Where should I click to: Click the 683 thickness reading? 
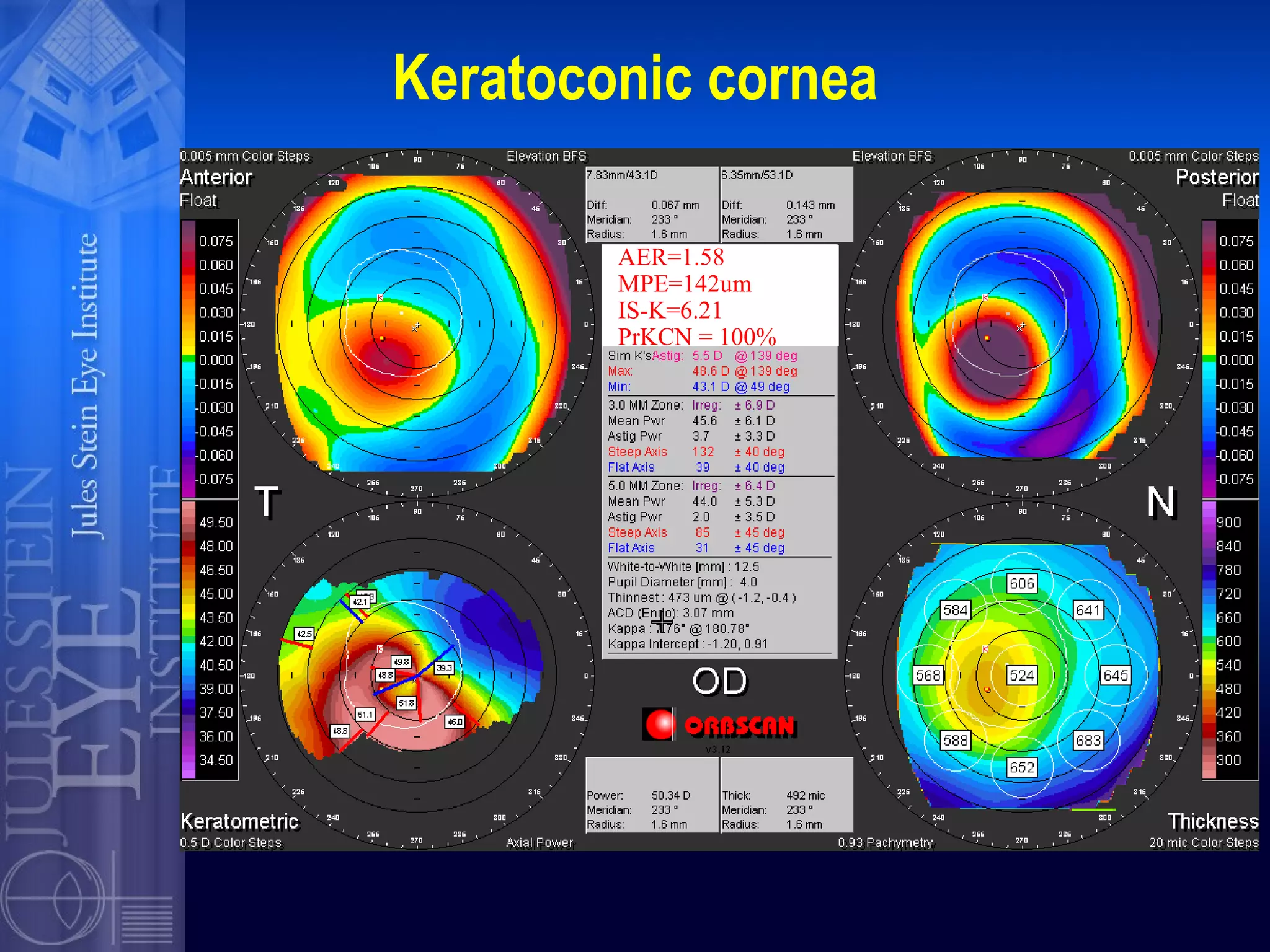pos(1088,741)
